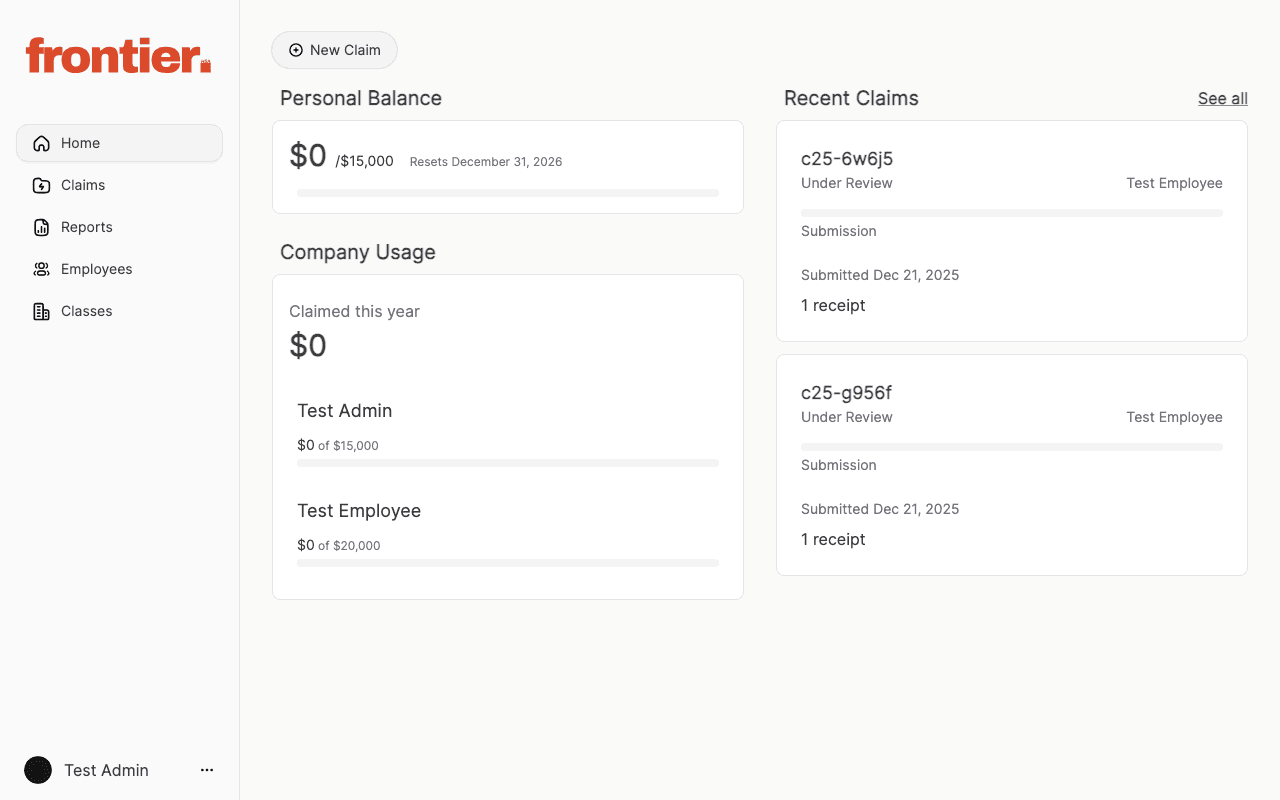Click the Under Review status on c25-g956f
The height and width of the screenshot is (800, 1280).
(847, 417)
